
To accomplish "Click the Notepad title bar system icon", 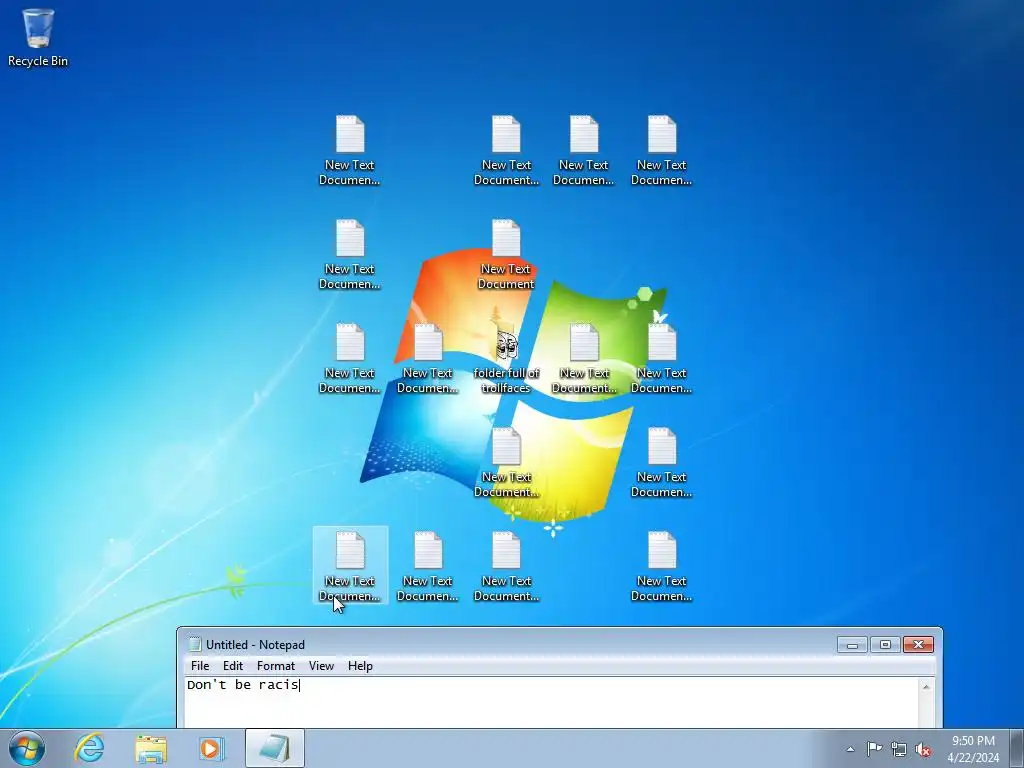I will [x=195, y=645].
